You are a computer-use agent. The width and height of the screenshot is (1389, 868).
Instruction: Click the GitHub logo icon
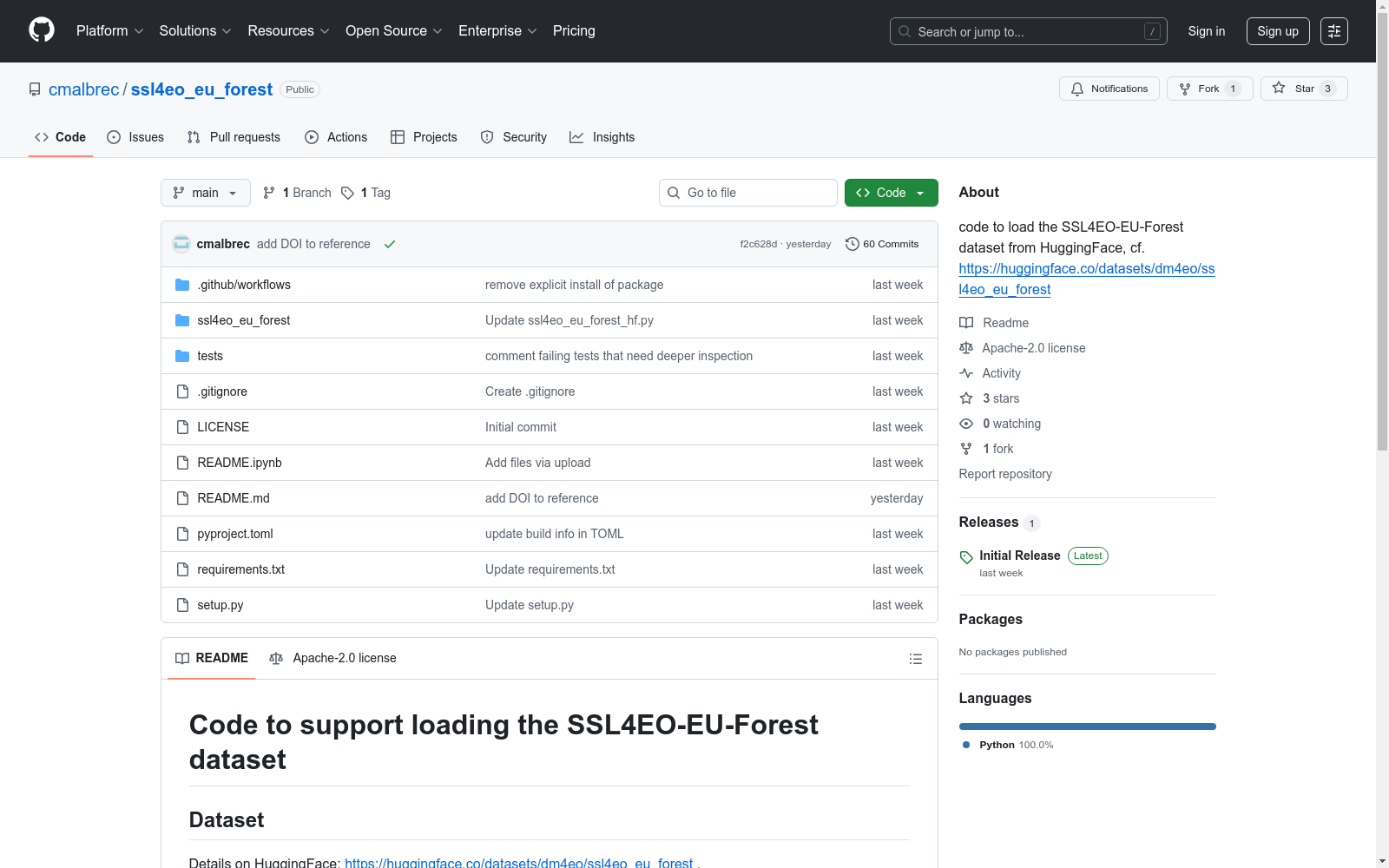[x=42, y=30]
